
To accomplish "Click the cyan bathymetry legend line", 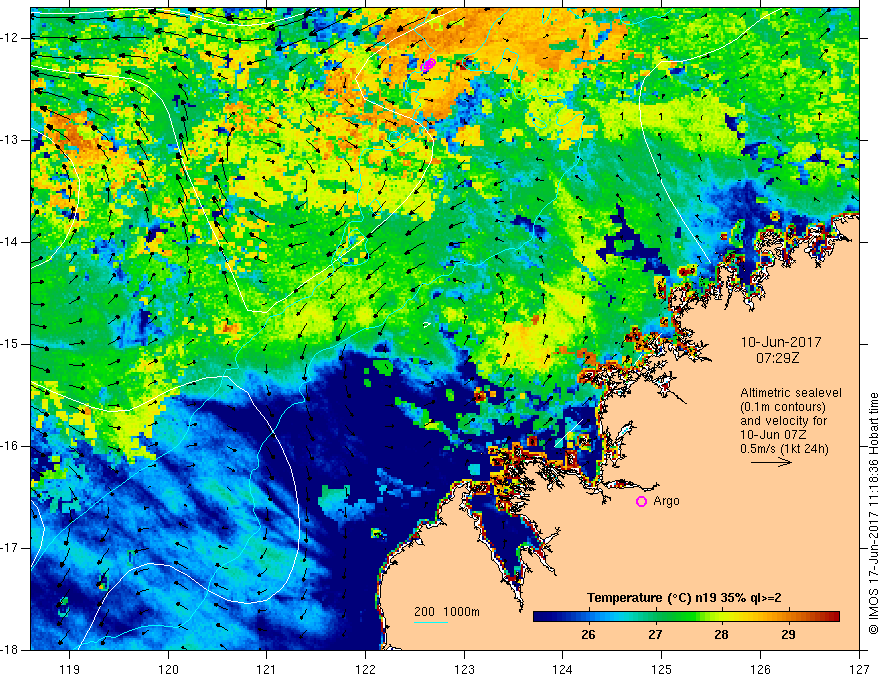I will point(430,622).
